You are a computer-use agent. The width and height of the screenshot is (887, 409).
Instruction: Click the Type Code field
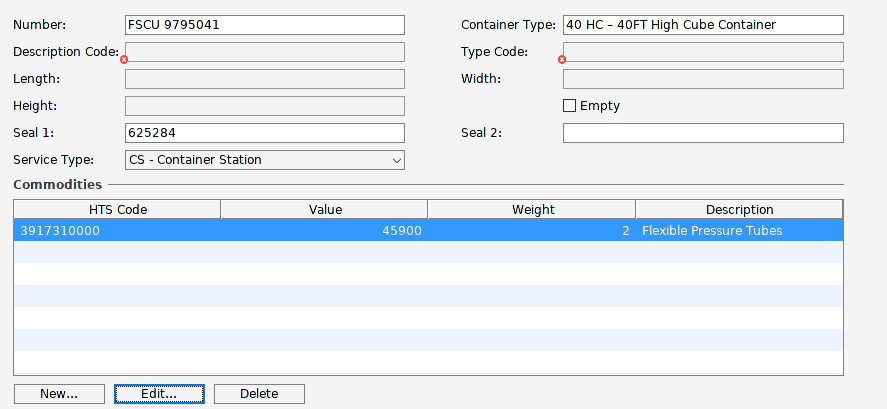pyautogui.click(x=702, y=52)
